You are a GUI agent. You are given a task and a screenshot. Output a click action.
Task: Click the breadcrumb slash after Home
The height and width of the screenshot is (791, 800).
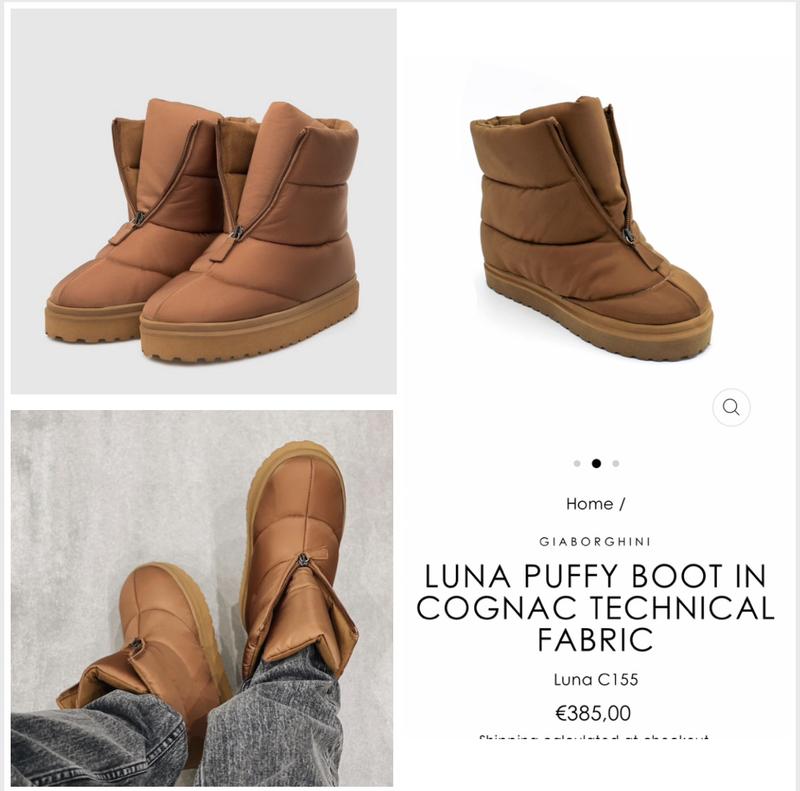[622, 504]
